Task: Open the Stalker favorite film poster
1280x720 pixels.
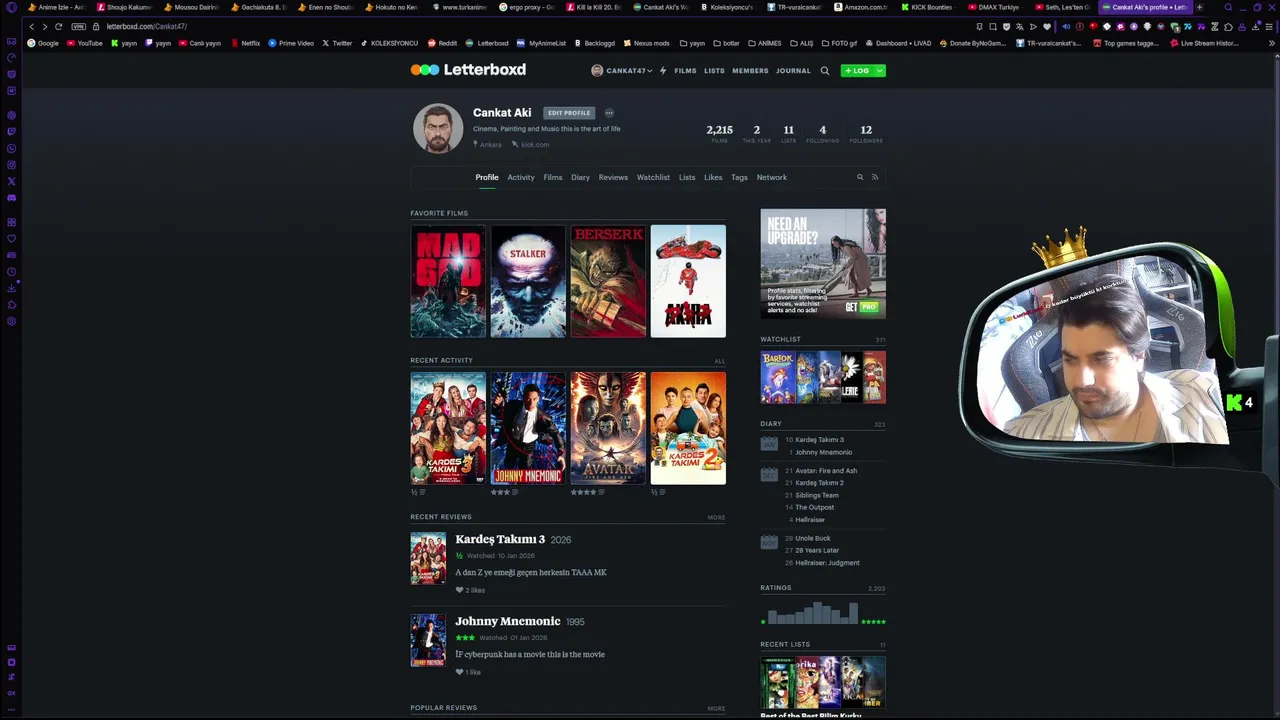Action: 528,281
